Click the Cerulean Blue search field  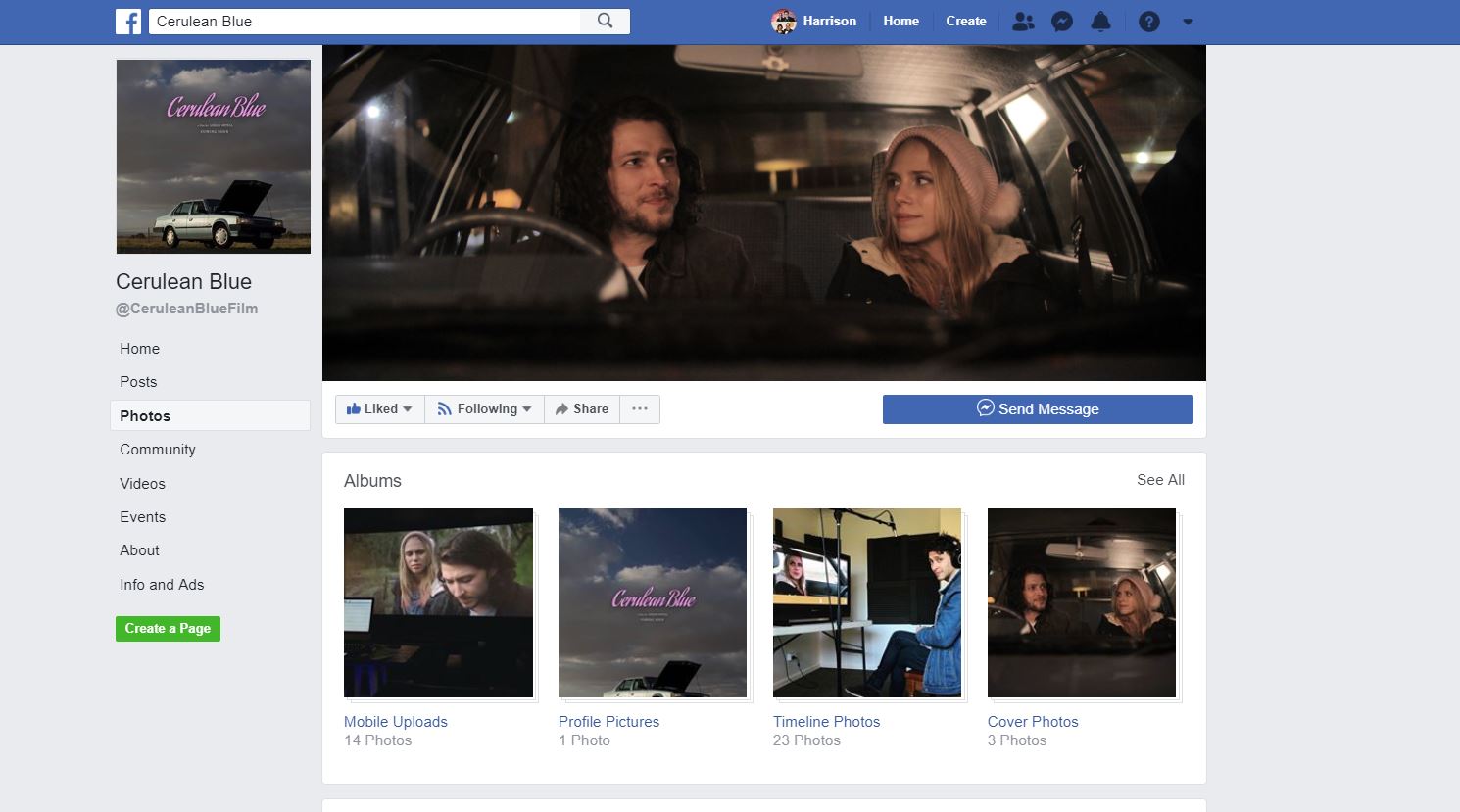coord(365,22)
